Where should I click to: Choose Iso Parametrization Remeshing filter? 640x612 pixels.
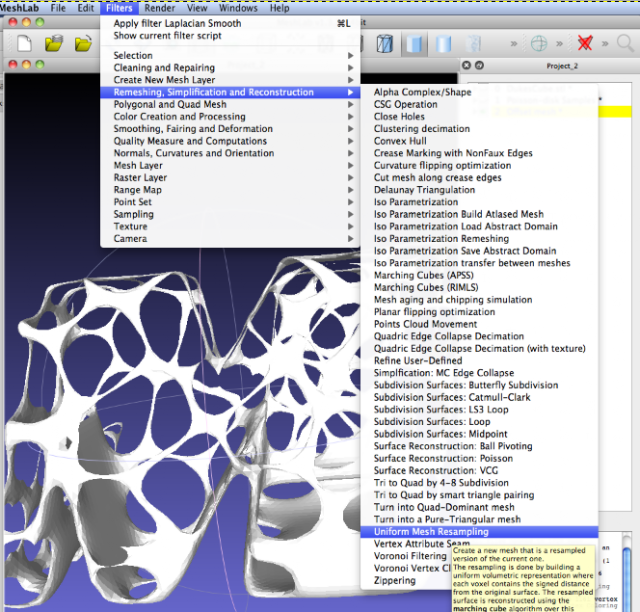[480, 238]
